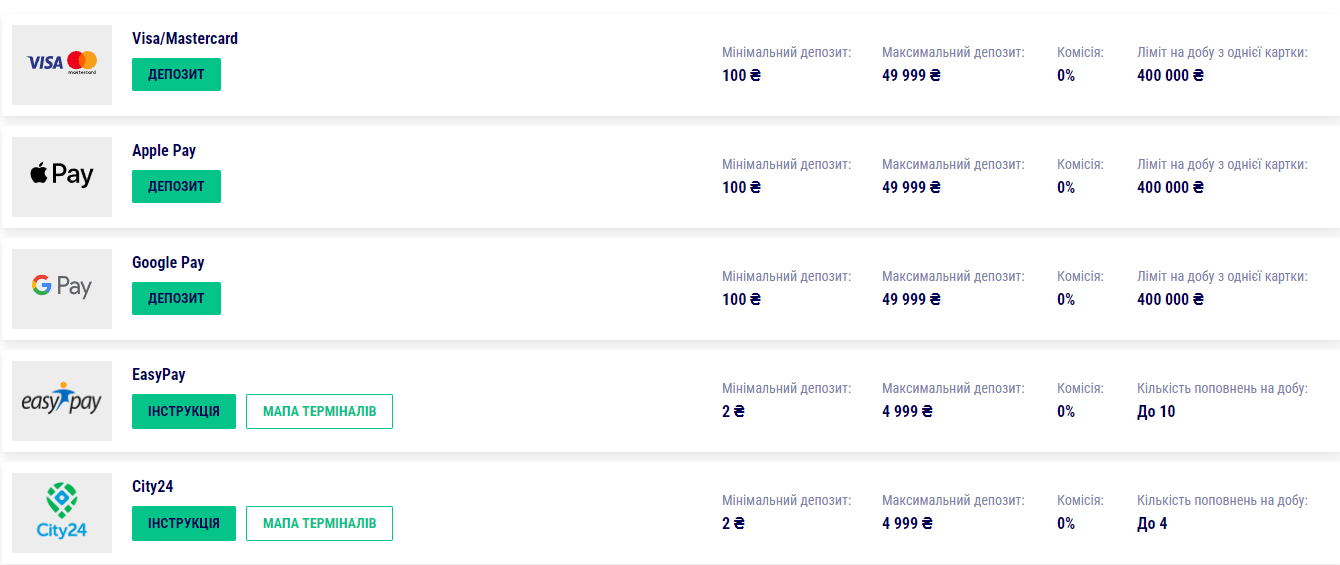Click the Apple Pay logo icon

pyautogui.click(x=62, y=176)
